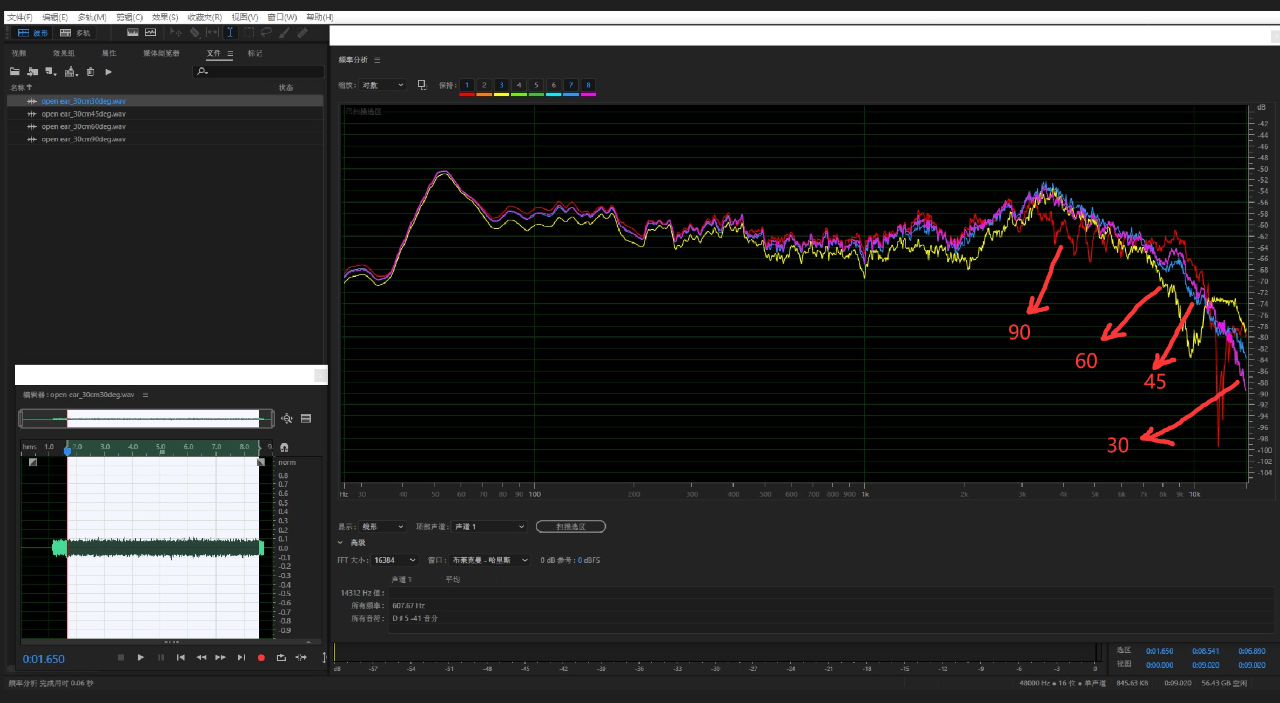Select open ear_30cm60deg.wav in file list

84,127
